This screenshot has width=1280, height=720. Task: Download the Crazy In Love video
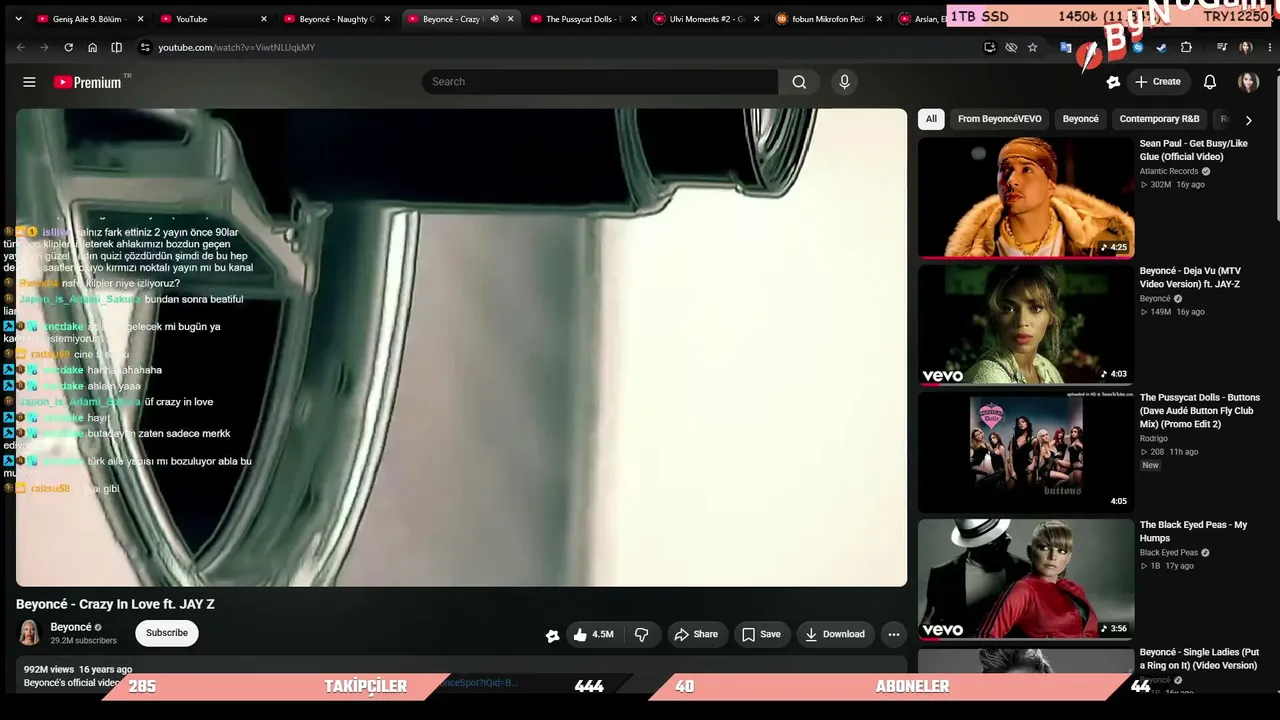835,634
